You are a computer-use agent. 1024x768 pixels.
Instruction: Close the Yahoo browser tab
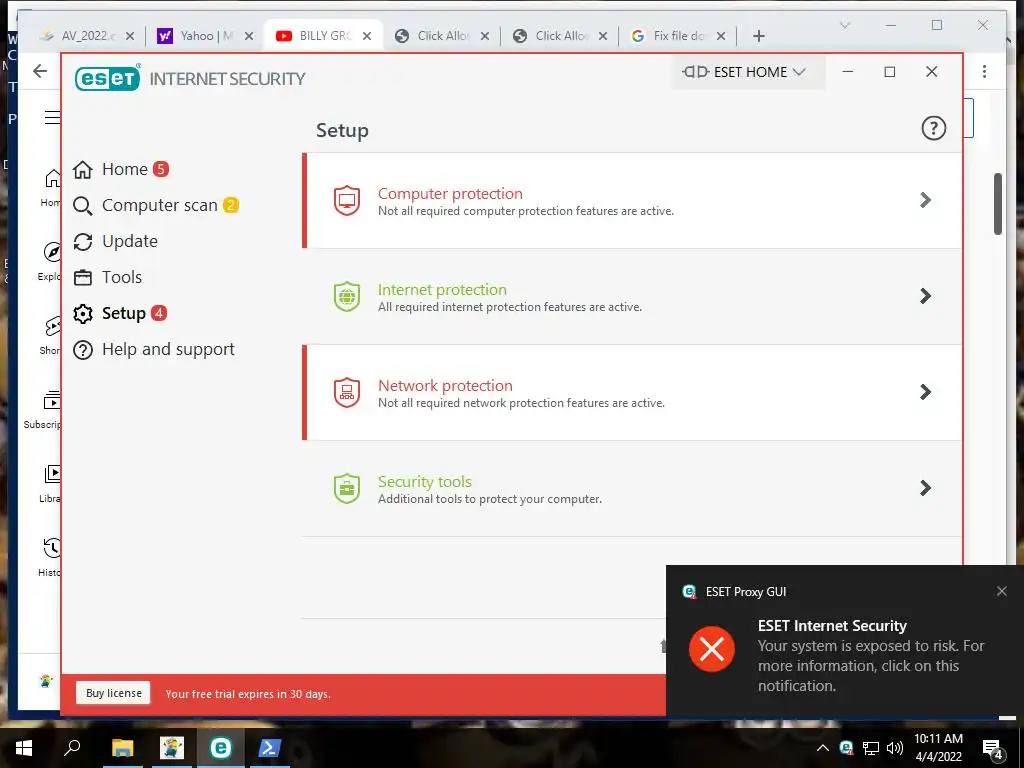tap(249, 36)
